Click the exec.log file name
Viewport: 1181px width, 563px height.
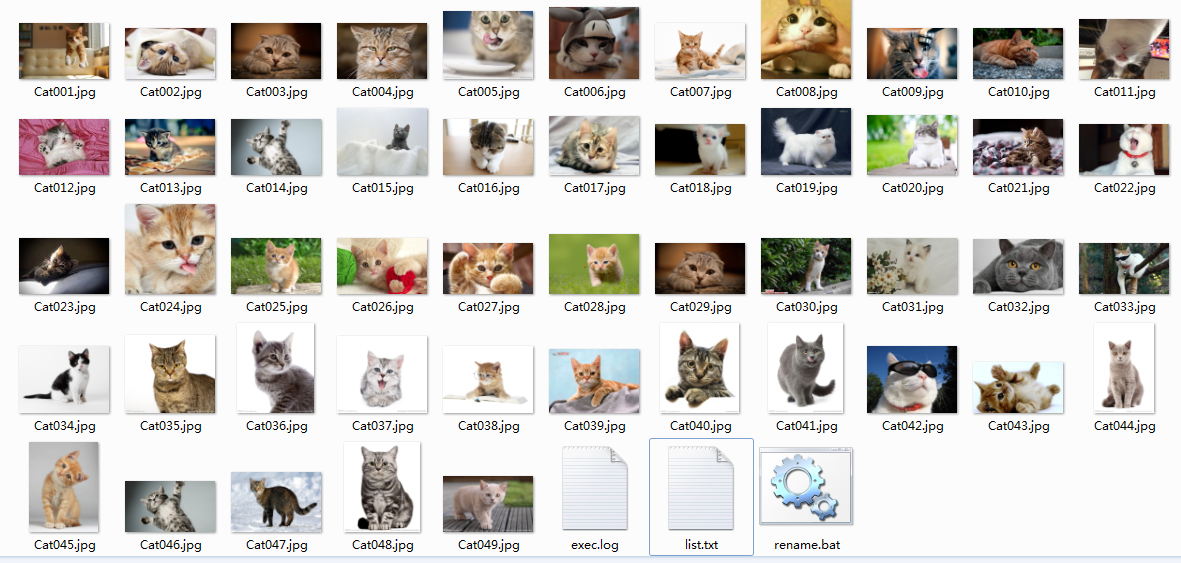(x=595, y=544)
